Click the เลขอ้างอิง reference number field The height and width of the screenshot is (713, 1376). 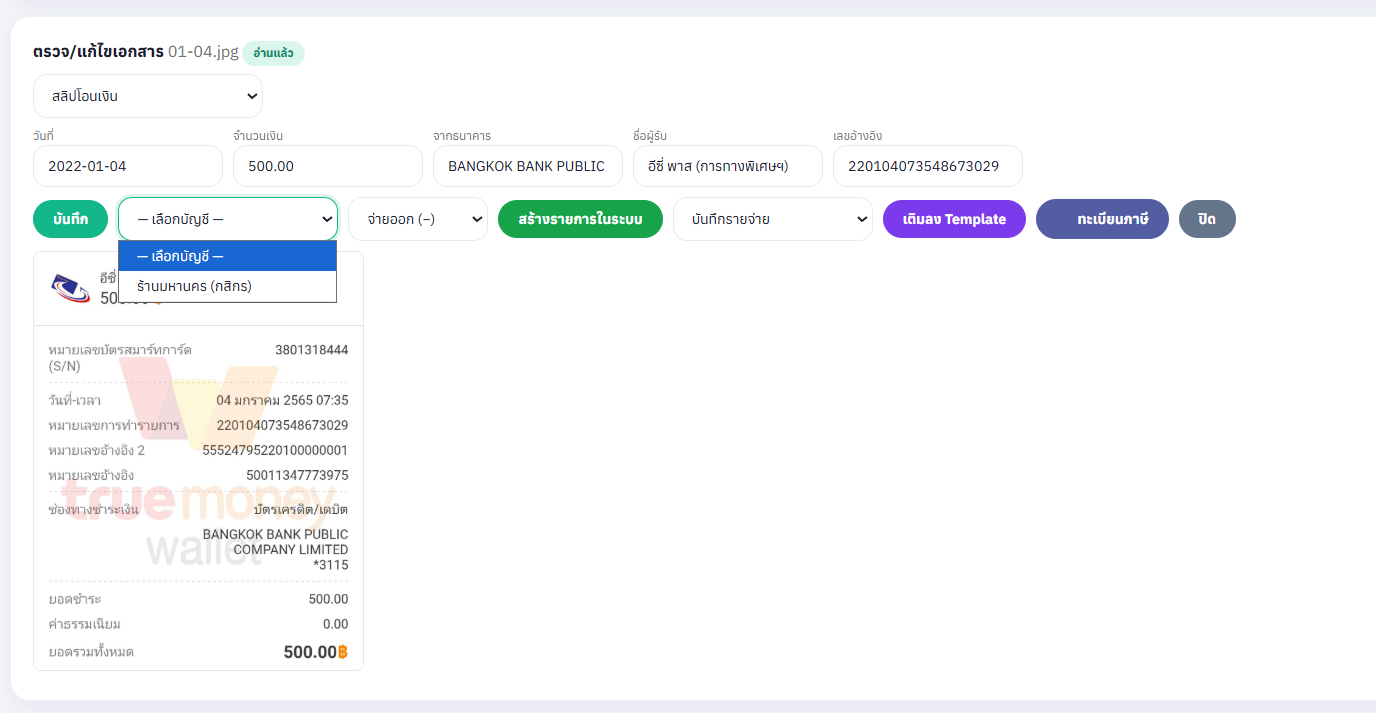click(928, 166)
